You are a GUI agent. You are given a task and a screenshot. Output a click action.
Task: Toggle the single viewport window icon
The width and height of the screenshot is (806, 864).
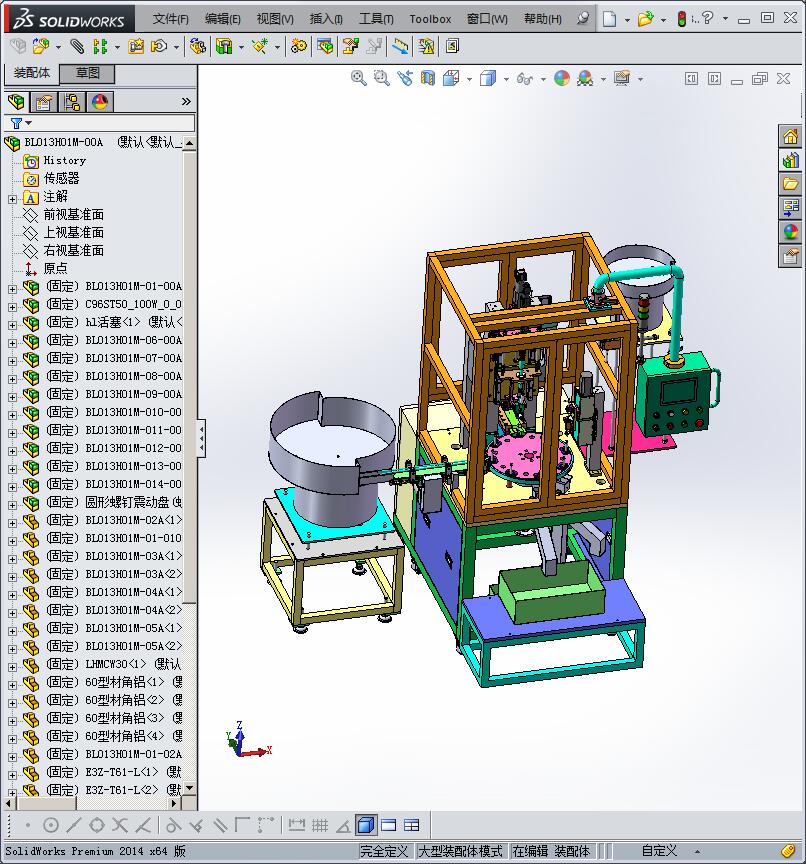pyautogui.click(x=388, y=825)
